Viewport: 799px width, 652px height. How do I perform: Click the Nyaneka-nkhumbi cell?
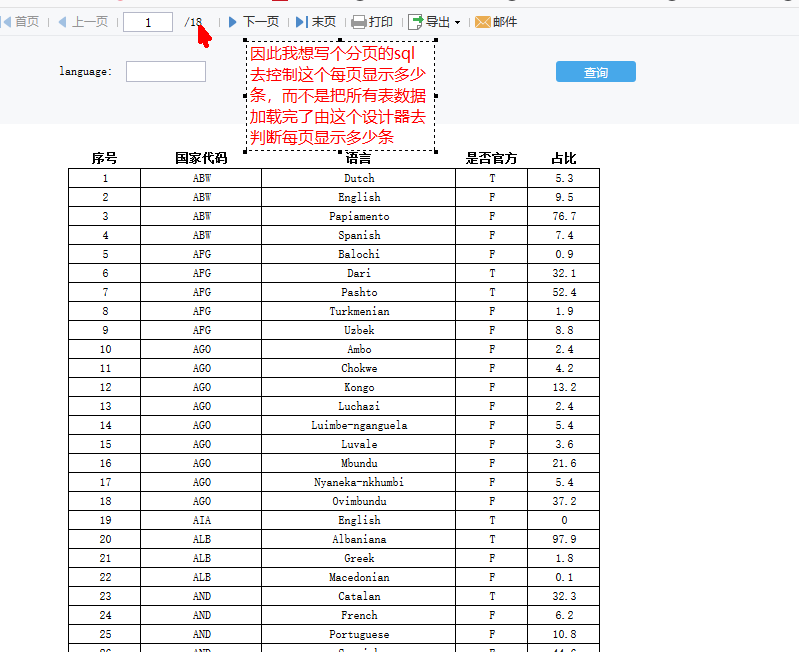359,482
